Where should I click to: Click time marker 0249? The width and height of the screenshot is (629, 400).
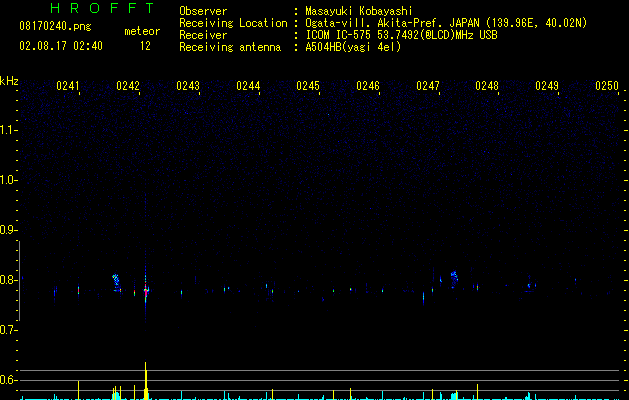547,86
